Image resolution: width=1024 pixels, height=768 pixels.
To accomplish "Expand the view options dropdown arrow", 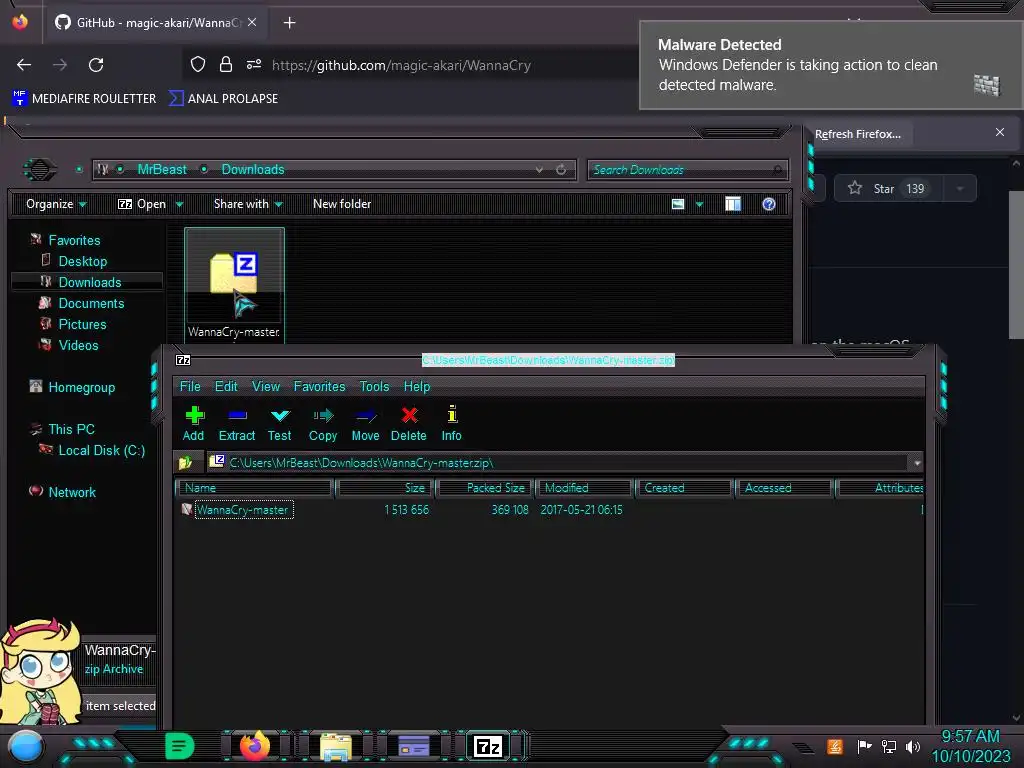I will tap(699, 204).
